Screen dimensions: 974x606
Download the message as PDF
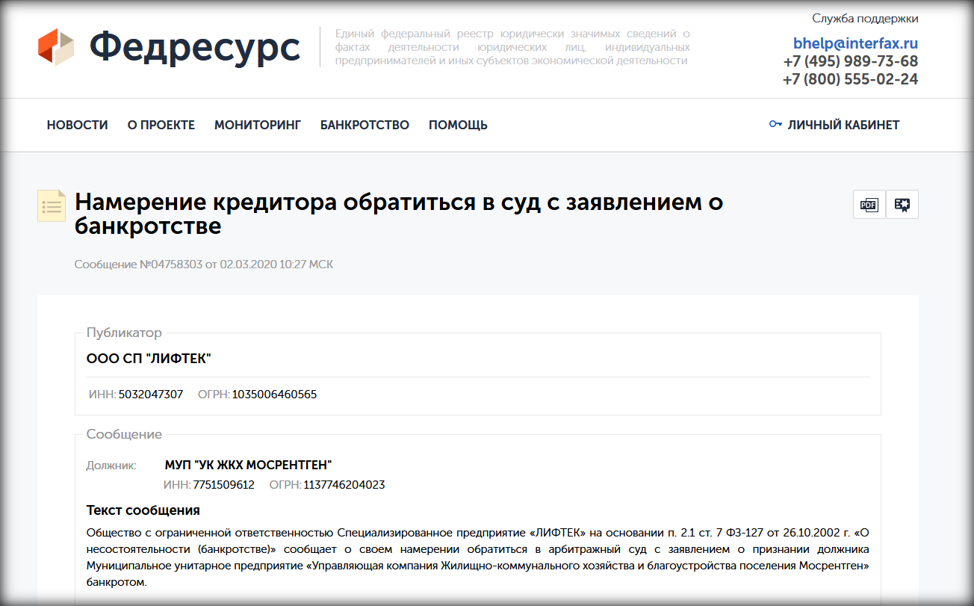tap(869, 204)
